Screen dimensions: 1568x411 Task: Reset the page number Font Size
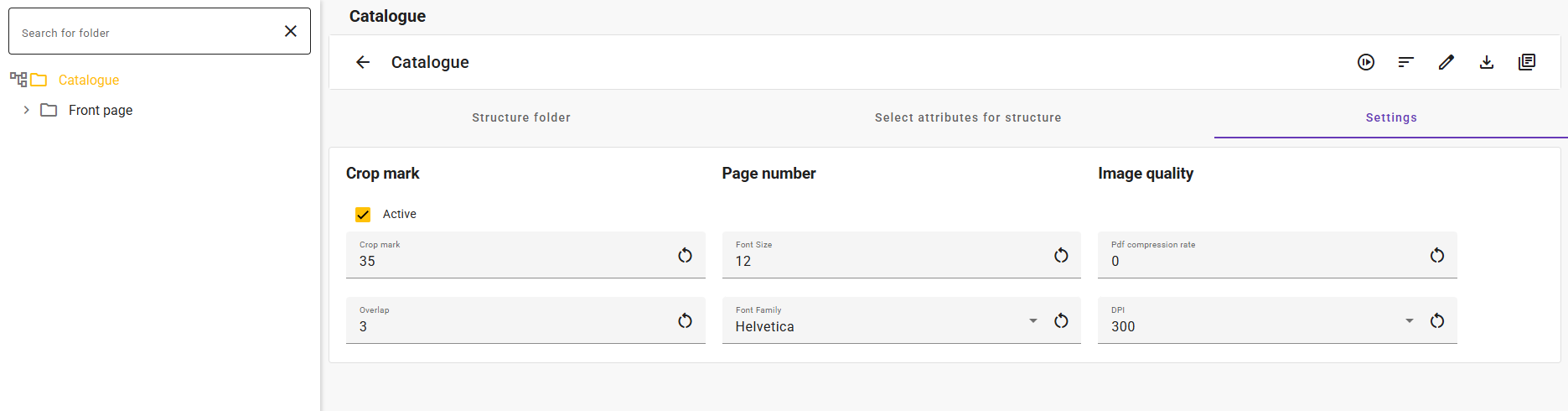1061,255
